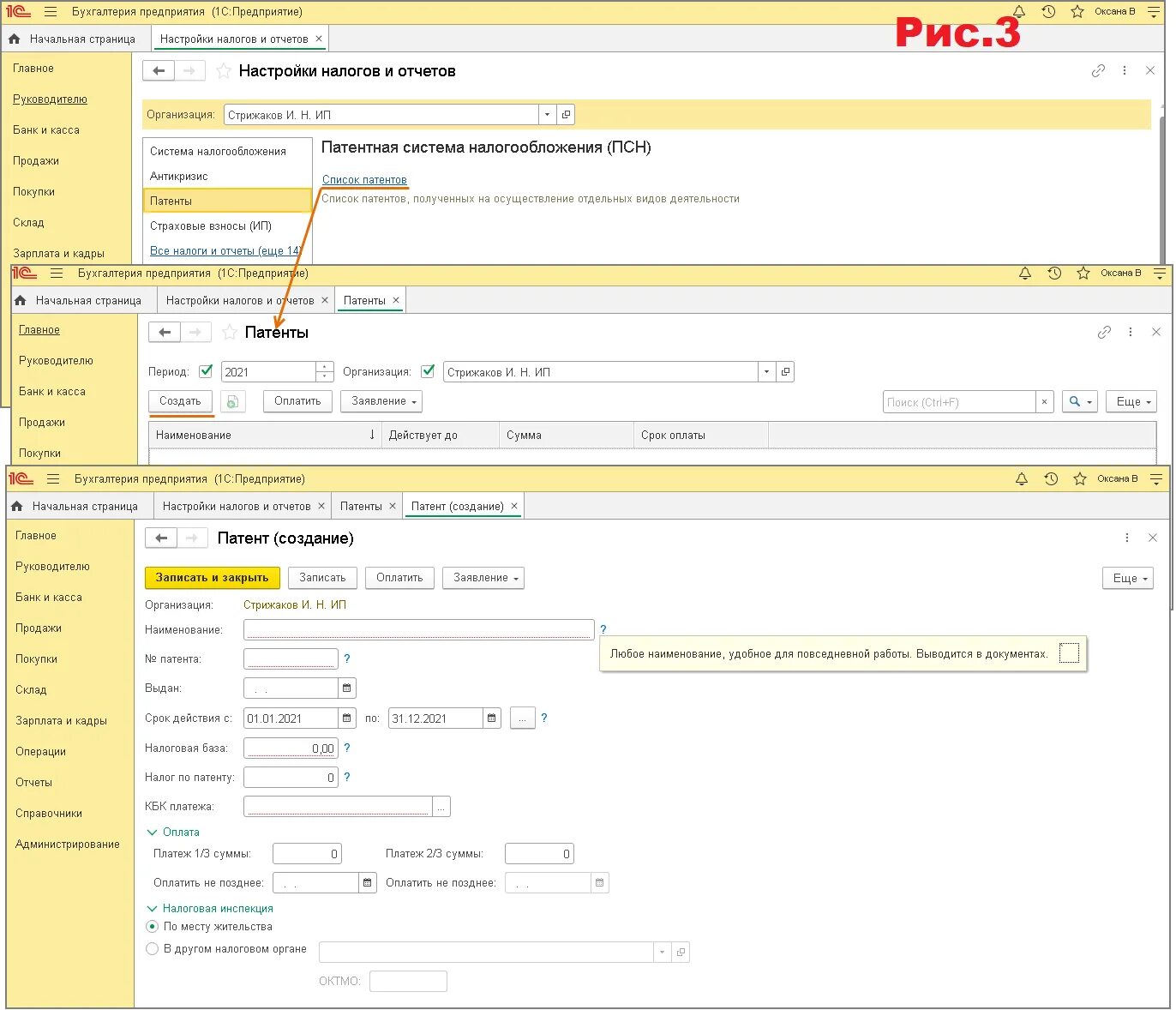The width and height of the screenshot is (1176, 1010).
Task: Adjust year spinner for Период 2021
Action: [x=325, y=372]
